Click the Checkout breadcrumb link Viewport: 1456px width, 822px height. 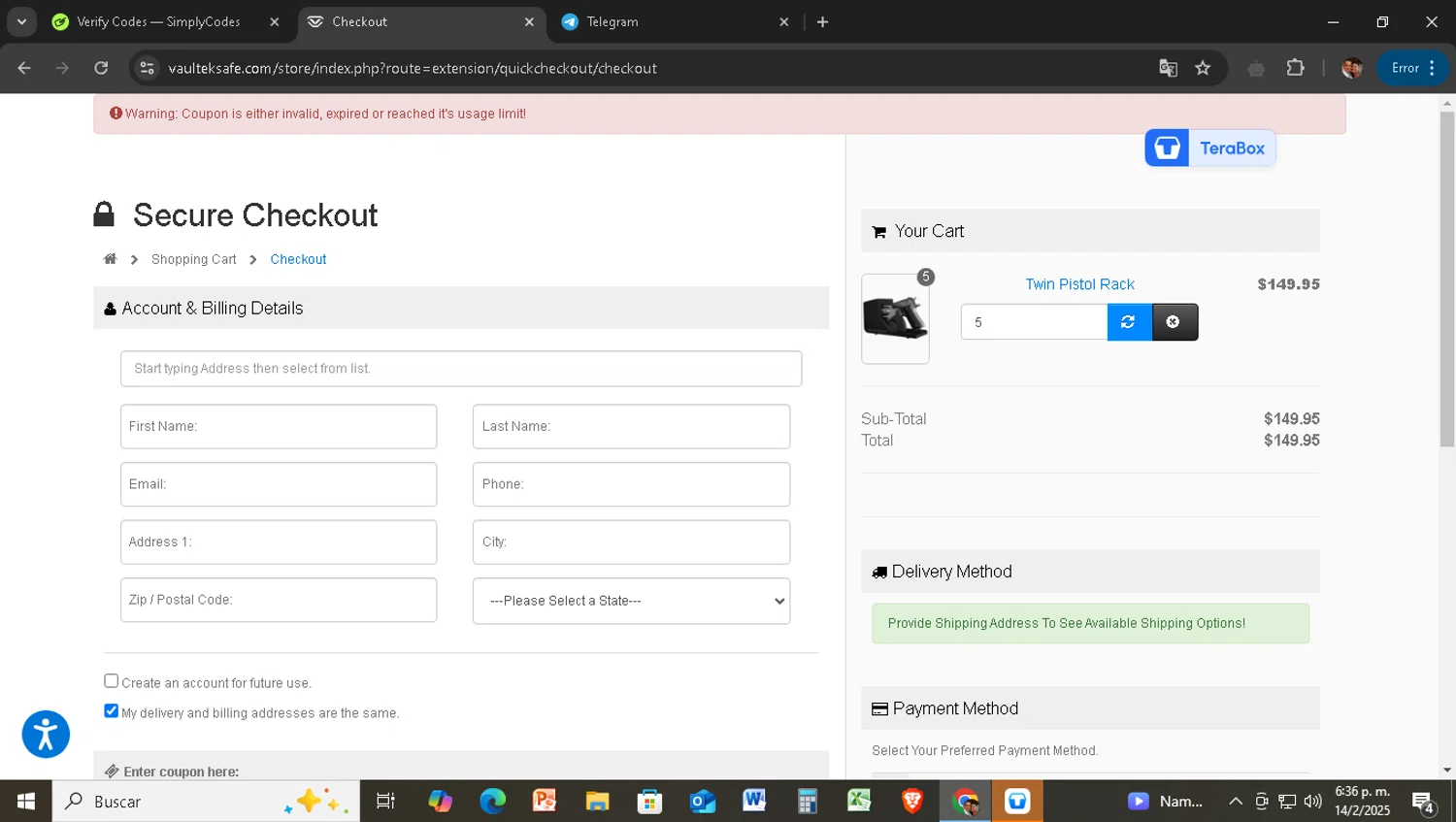[x=298, y=259]
